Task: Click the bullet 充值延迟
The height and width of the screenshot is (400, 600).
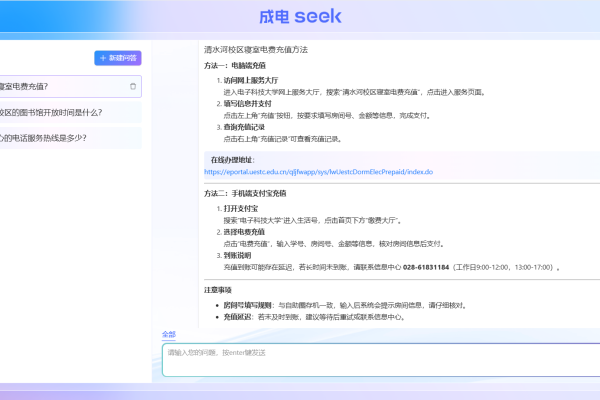Action: (x=237, y=317)
